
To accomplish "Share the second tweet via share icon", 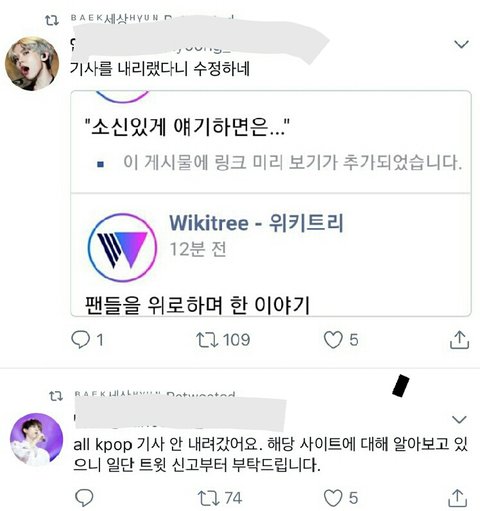I will [458, 498].
